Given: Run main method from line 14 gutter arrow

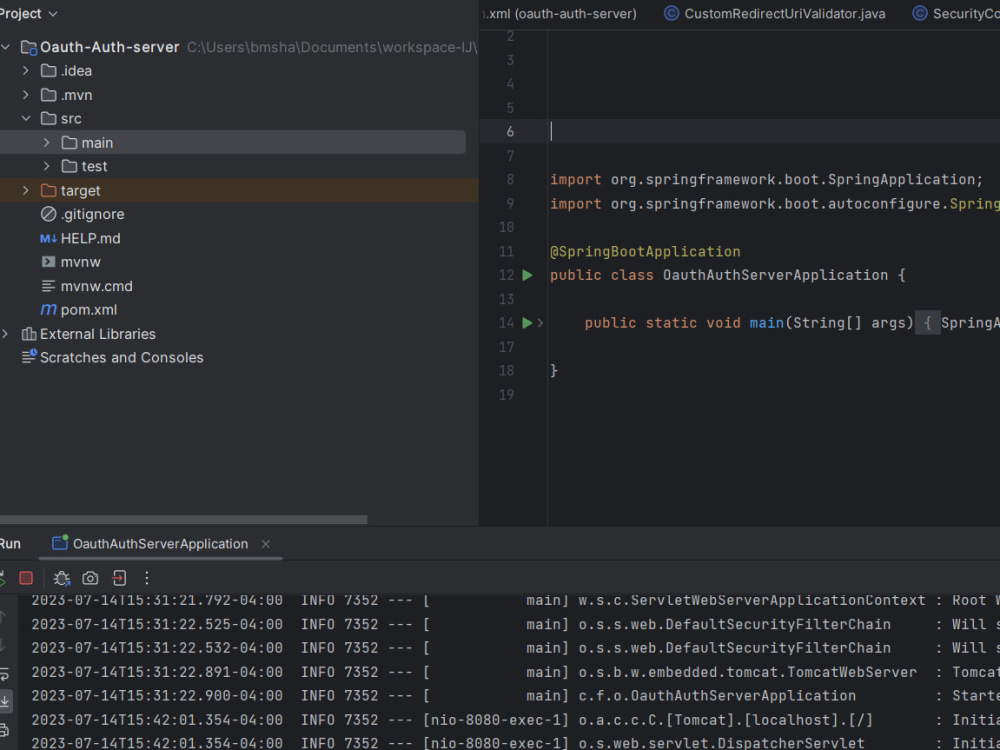Looking at the screenshot, I should [527, 323].
